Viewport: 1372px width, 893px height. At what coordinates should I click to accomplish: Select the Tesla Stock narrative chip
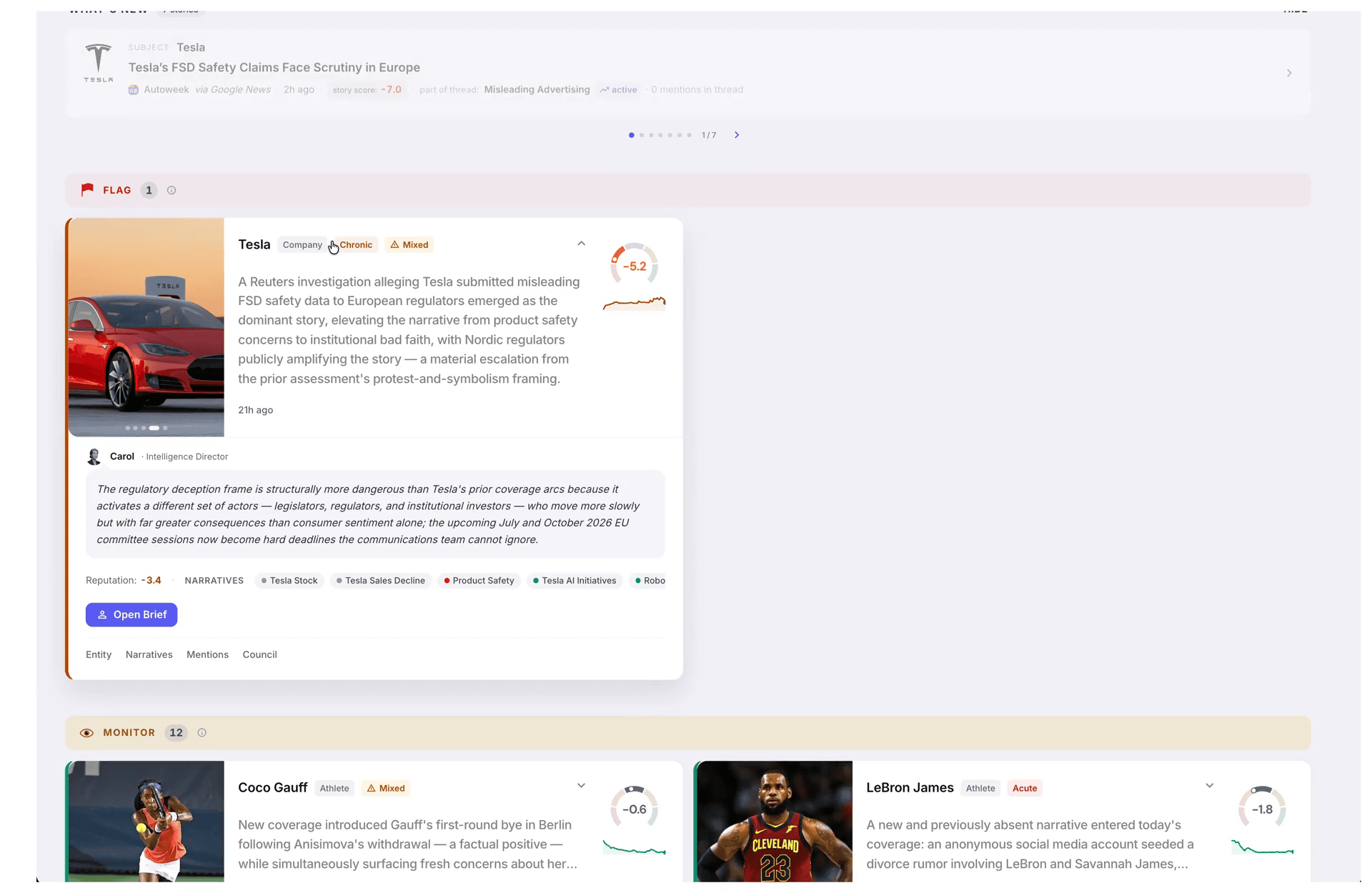pyautogui.click(x=289, y=581)
